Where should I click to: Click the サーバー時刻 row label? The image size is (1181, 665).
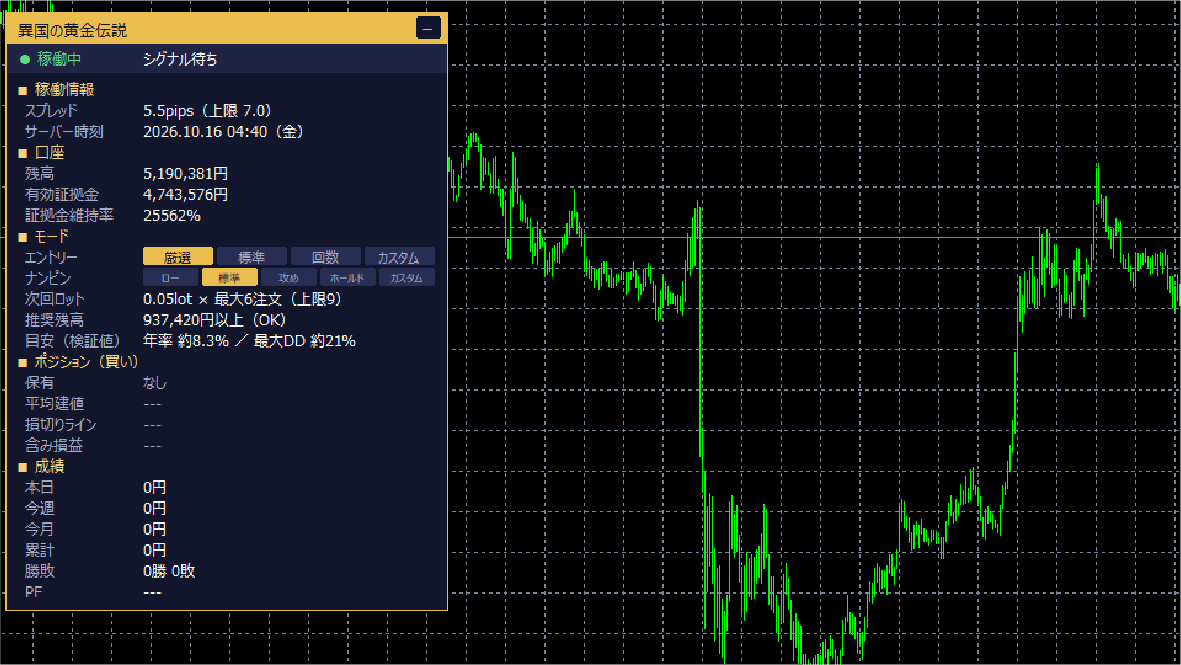pyautogui.click(x=64, y=132)
